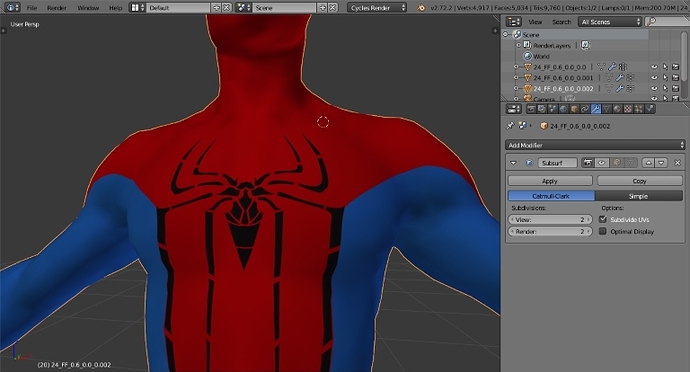Switch to Mesh Data properties tab
This screenshot has height=372, width=690.
pos(606,109)
